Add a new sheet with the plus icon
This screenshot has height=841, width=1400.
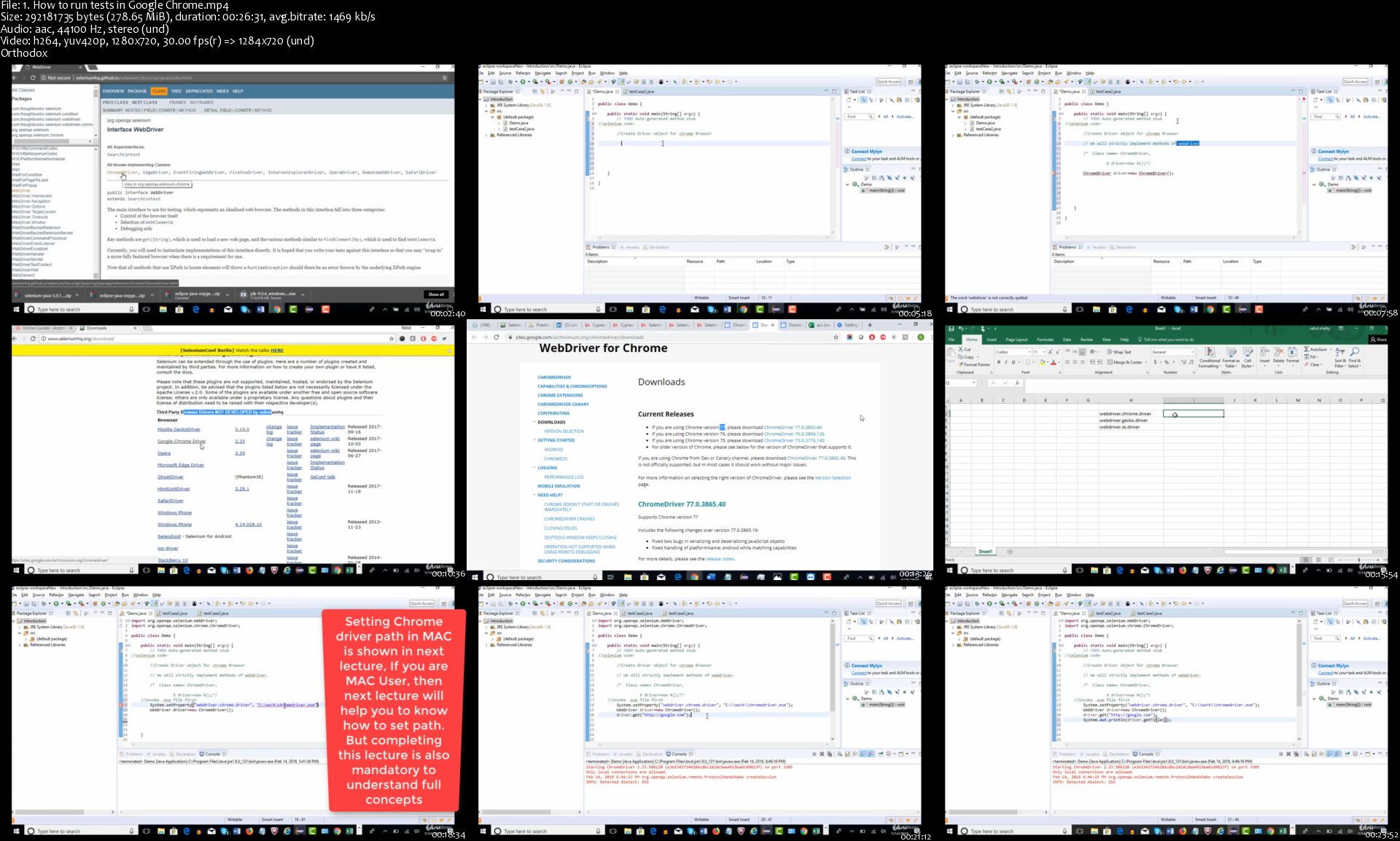tap(1009, 552)
